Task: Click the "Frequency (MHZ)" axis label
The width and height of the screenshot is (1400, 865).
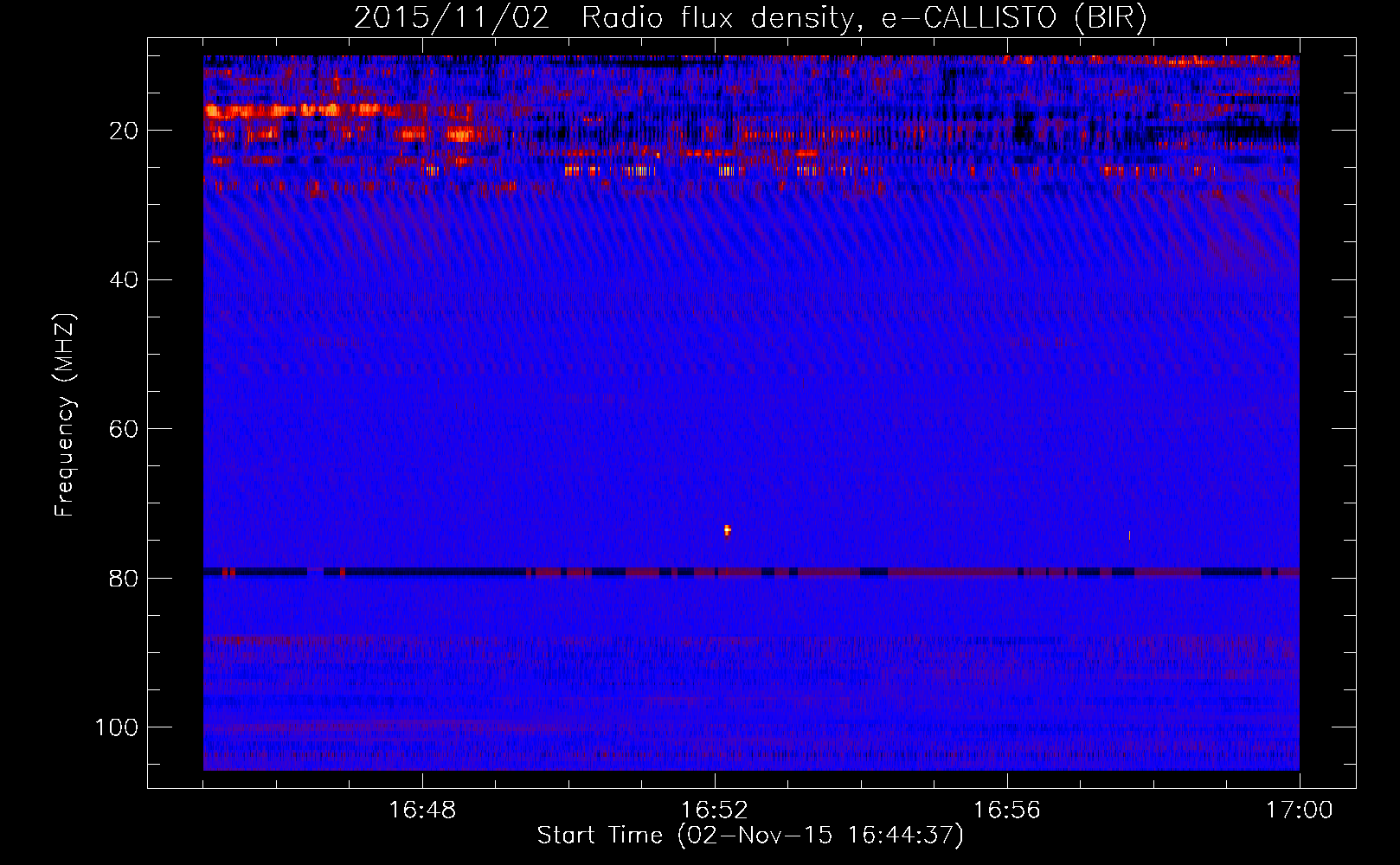Action: click(x=65, y=415)
